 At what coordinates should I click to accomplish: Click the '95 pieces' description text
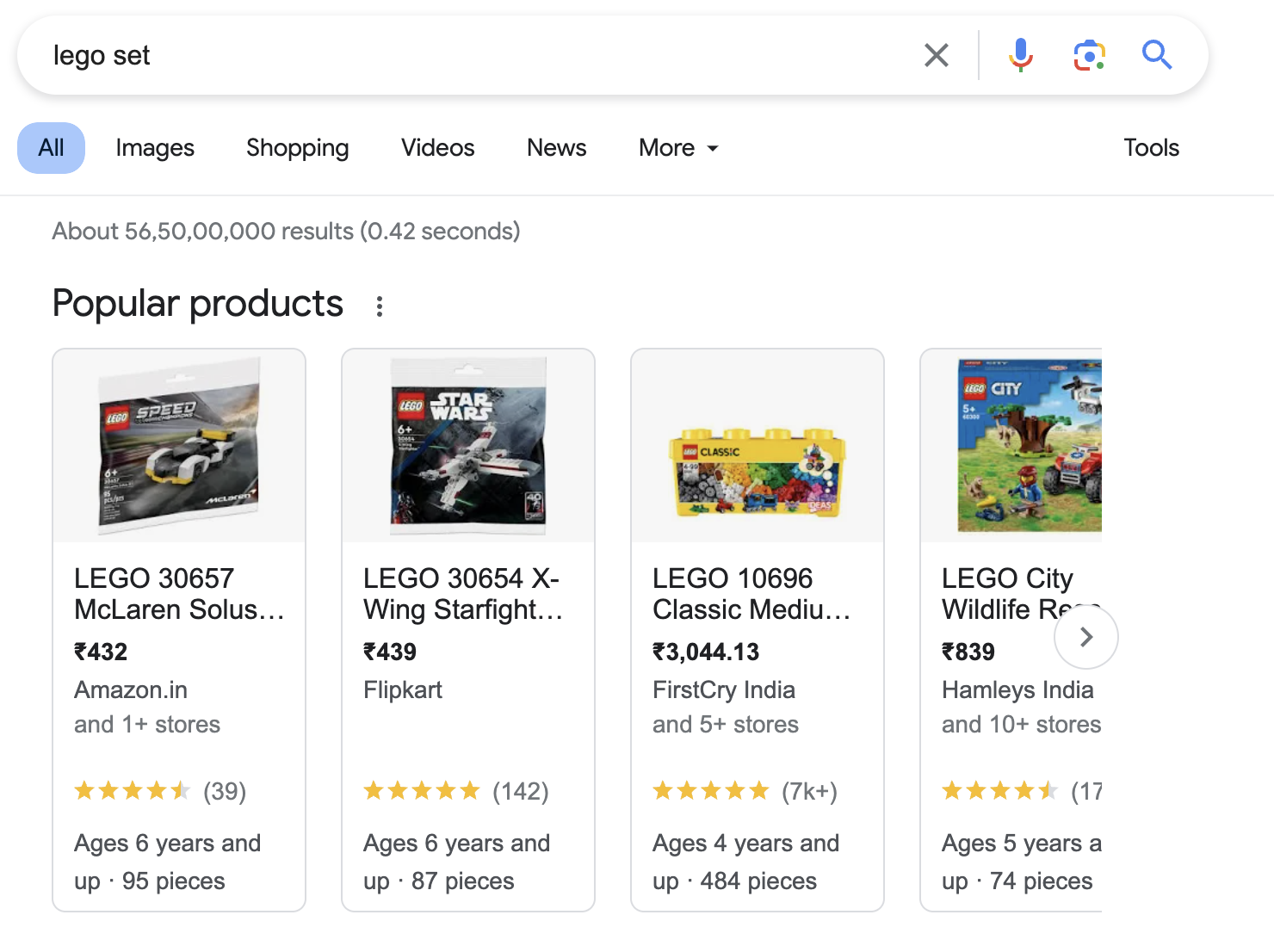173,881
